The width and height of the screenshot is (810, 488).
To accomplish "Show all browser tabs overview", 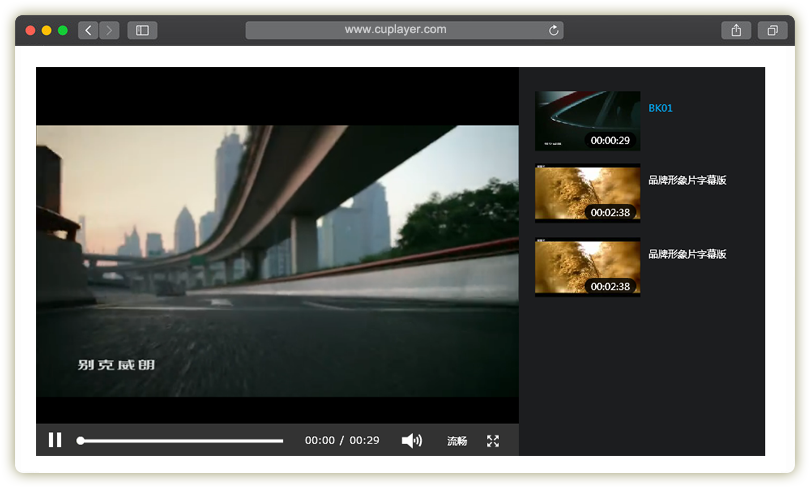I will click(772, 31).
